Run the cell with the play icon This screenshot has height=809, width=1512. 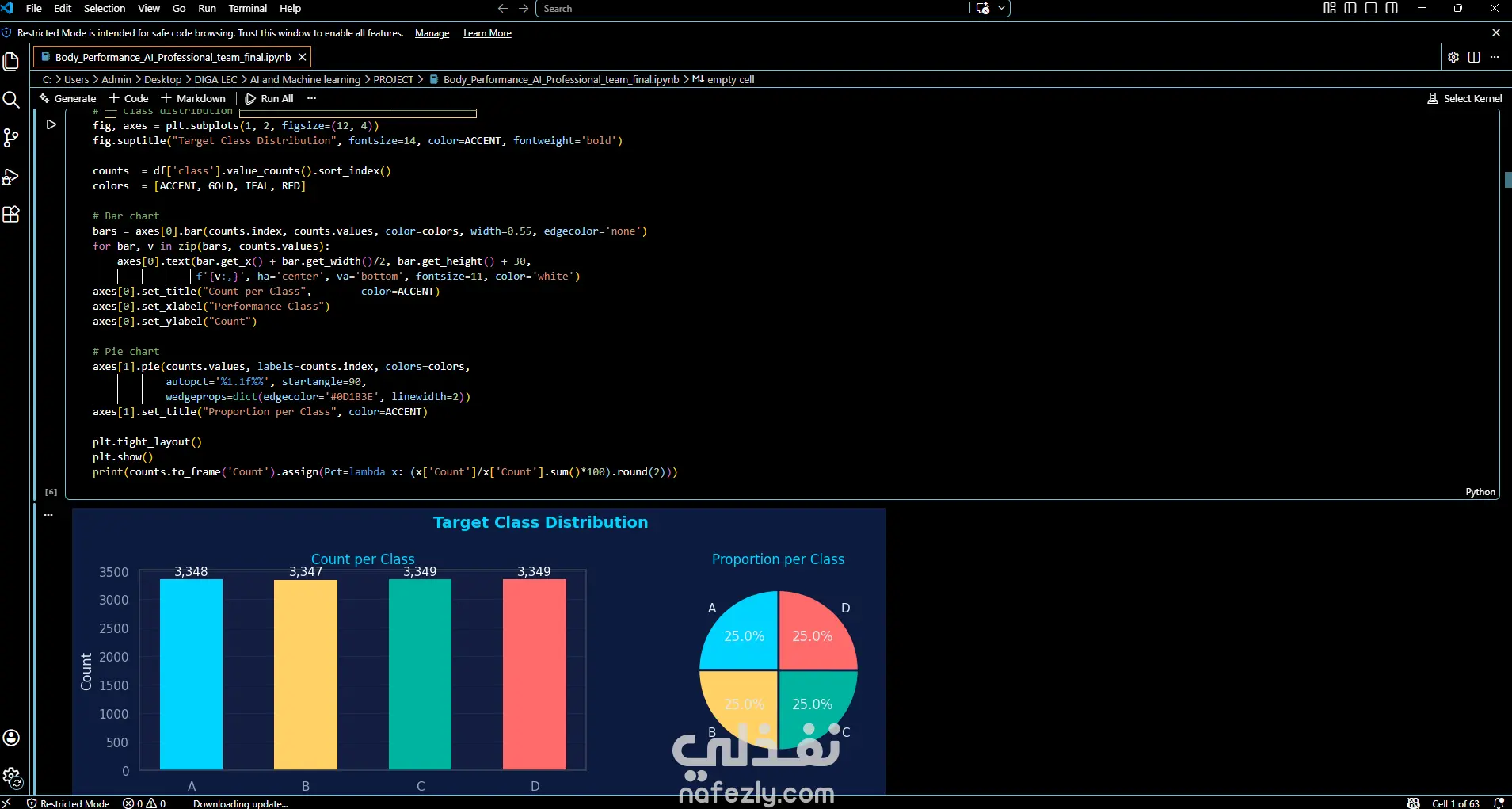51,124
